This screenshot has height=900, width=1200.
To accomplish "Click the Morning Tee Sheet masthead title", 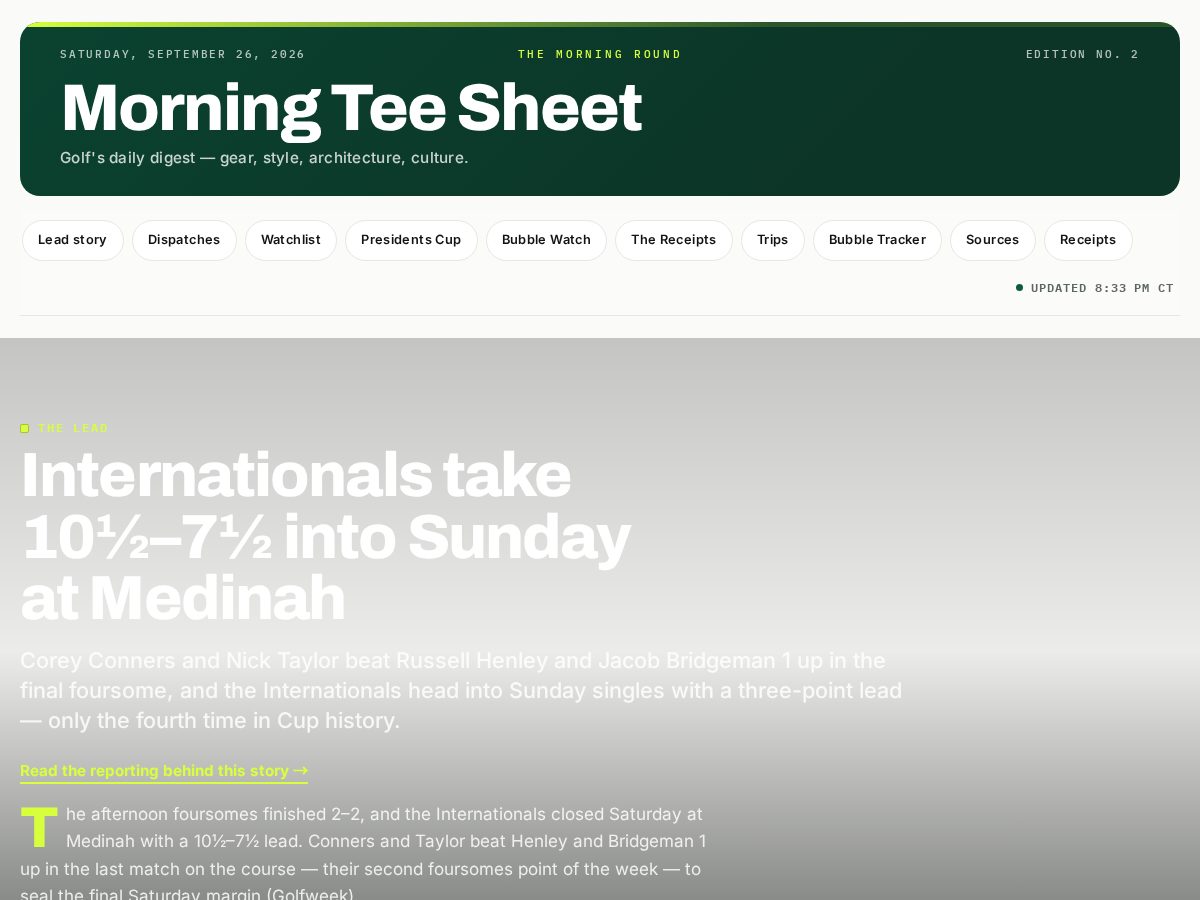I will point(351,108).
